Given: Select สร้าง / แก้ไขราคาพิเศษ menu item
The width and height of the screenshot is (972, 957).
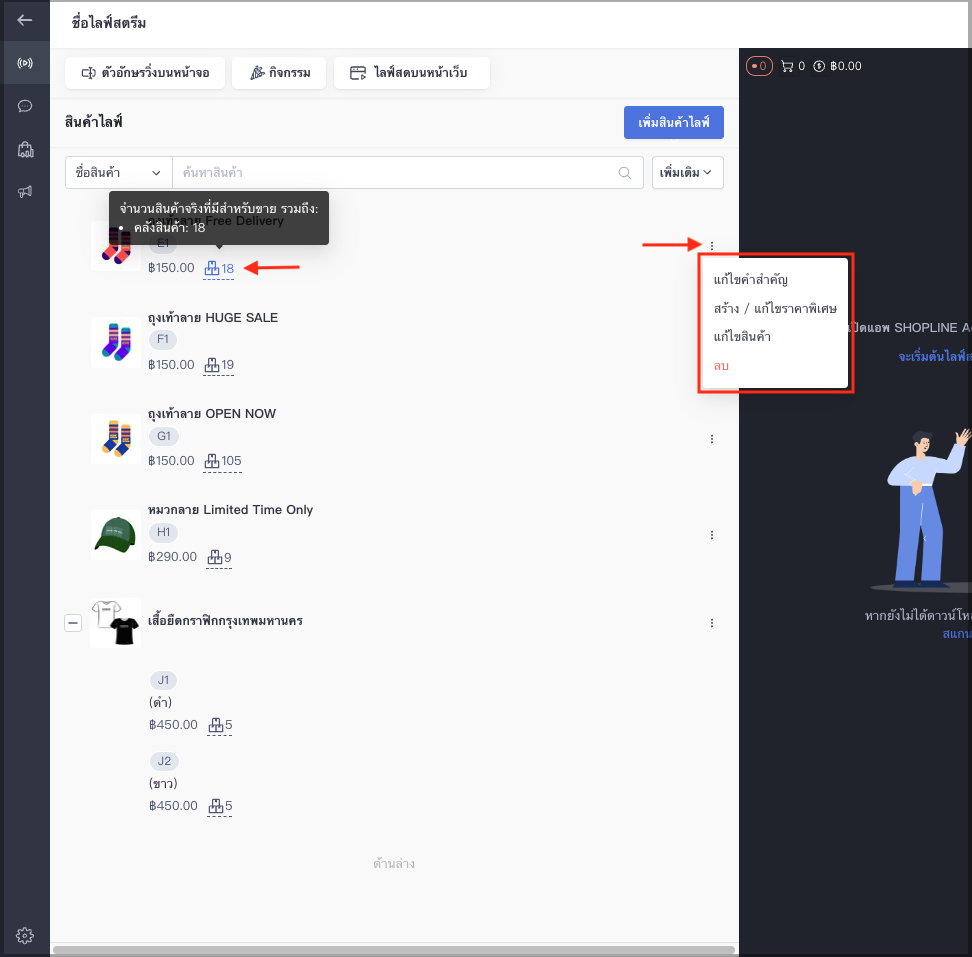Looking at the screenshot, I should (x=775, y=309).
